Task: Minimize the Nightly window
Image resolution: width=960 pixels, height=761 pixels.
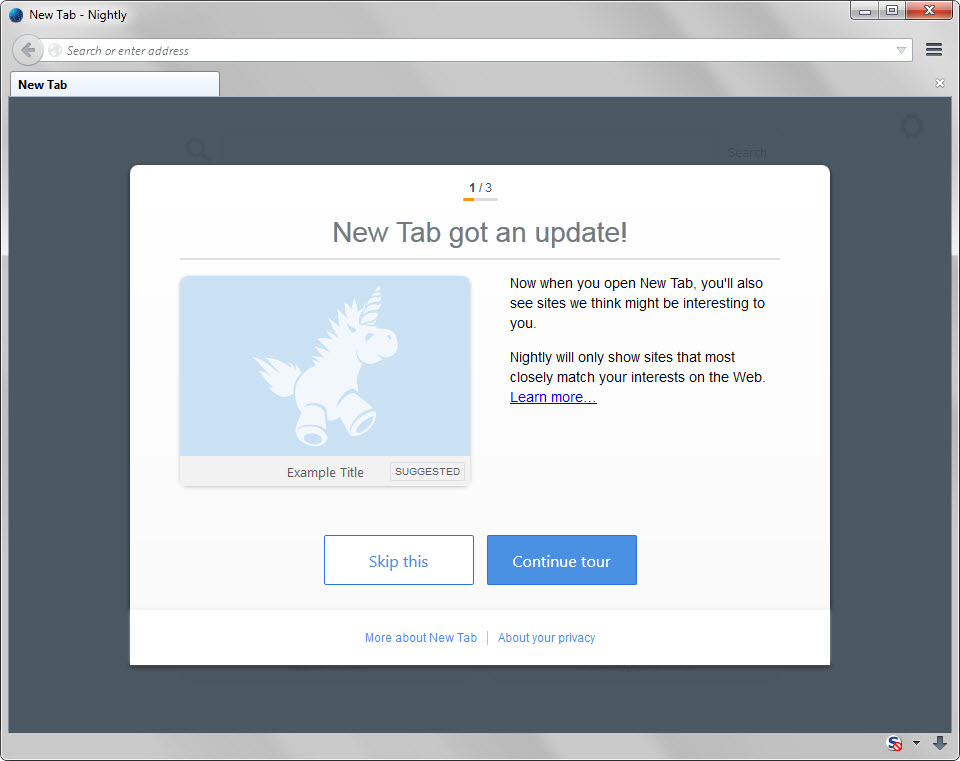Action: [864, 11]
